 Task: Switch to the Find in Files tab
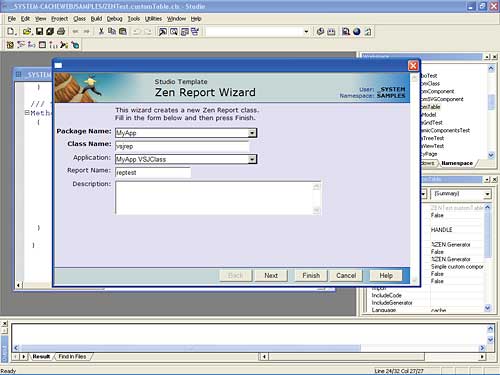pos(72,356)
